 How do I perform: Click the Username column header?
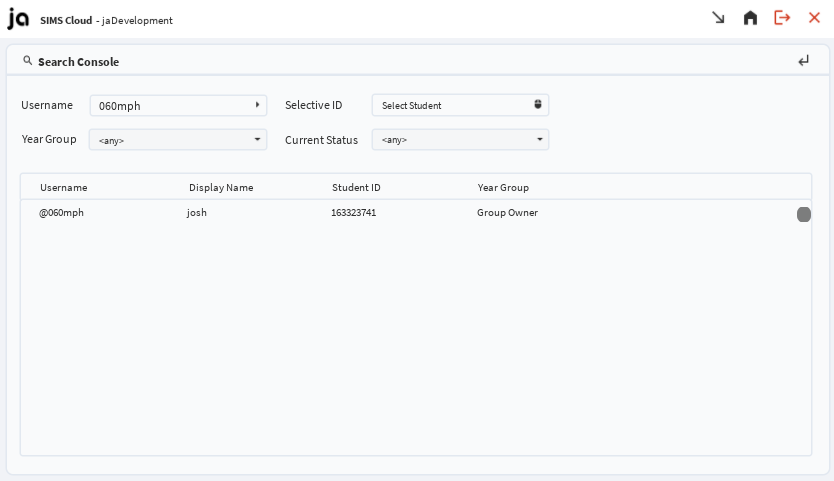(x=63, y=187)
